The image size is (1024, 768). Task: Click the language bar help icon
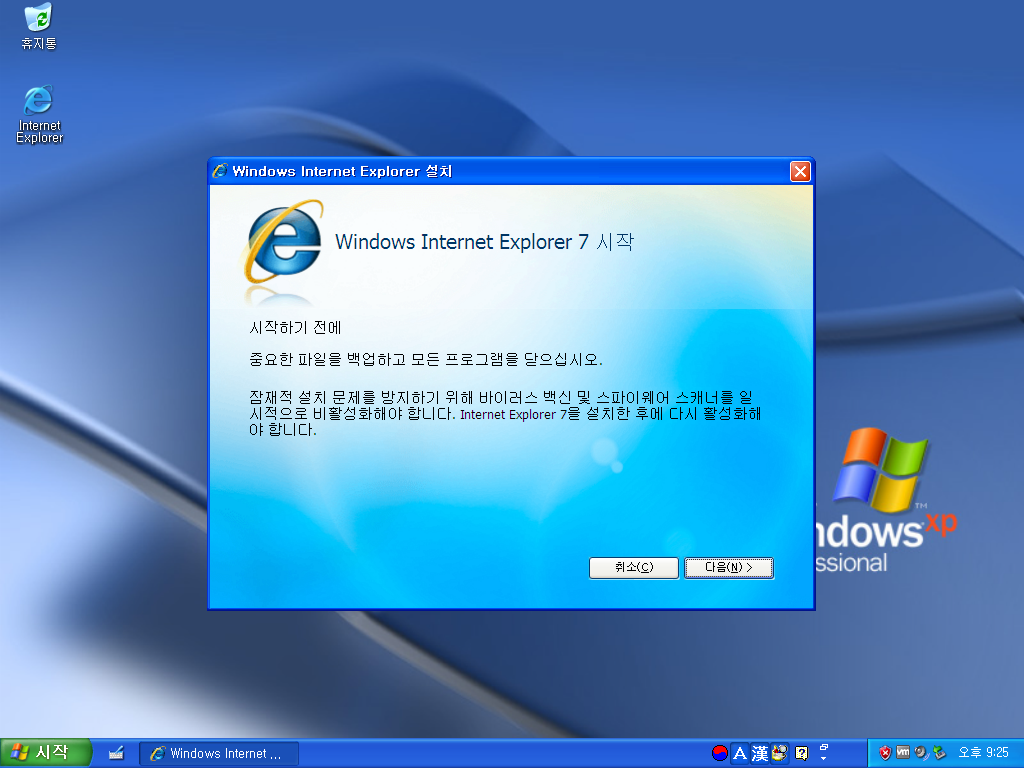801,754
